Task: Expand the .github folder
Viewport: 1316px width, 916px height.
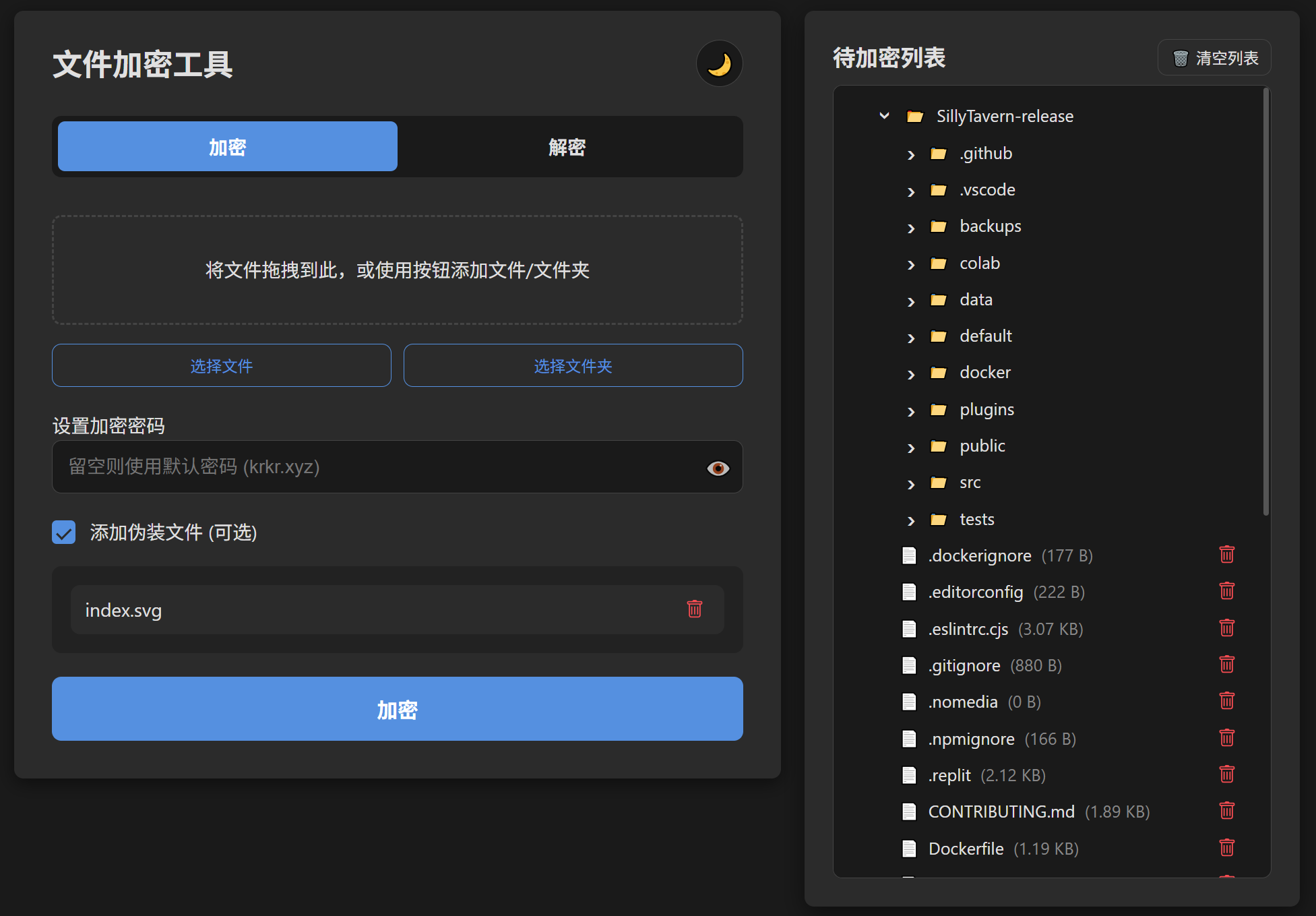Action: (x=910, y=154)
